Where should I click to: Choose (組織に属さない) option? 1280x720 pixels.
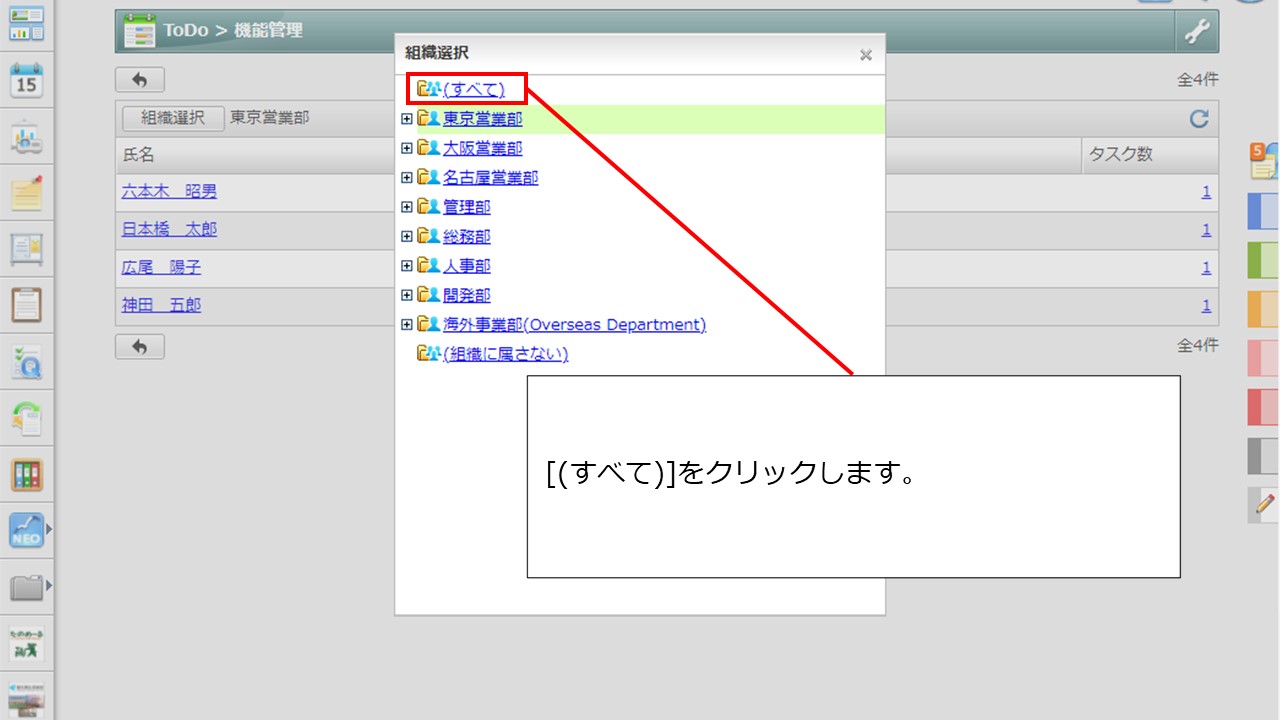505,354
